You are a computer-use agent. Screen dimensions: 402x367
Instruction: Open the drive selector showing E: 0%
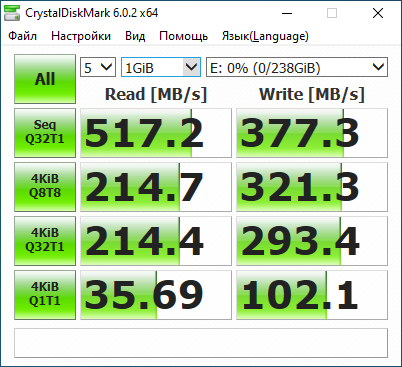(297, 67)
